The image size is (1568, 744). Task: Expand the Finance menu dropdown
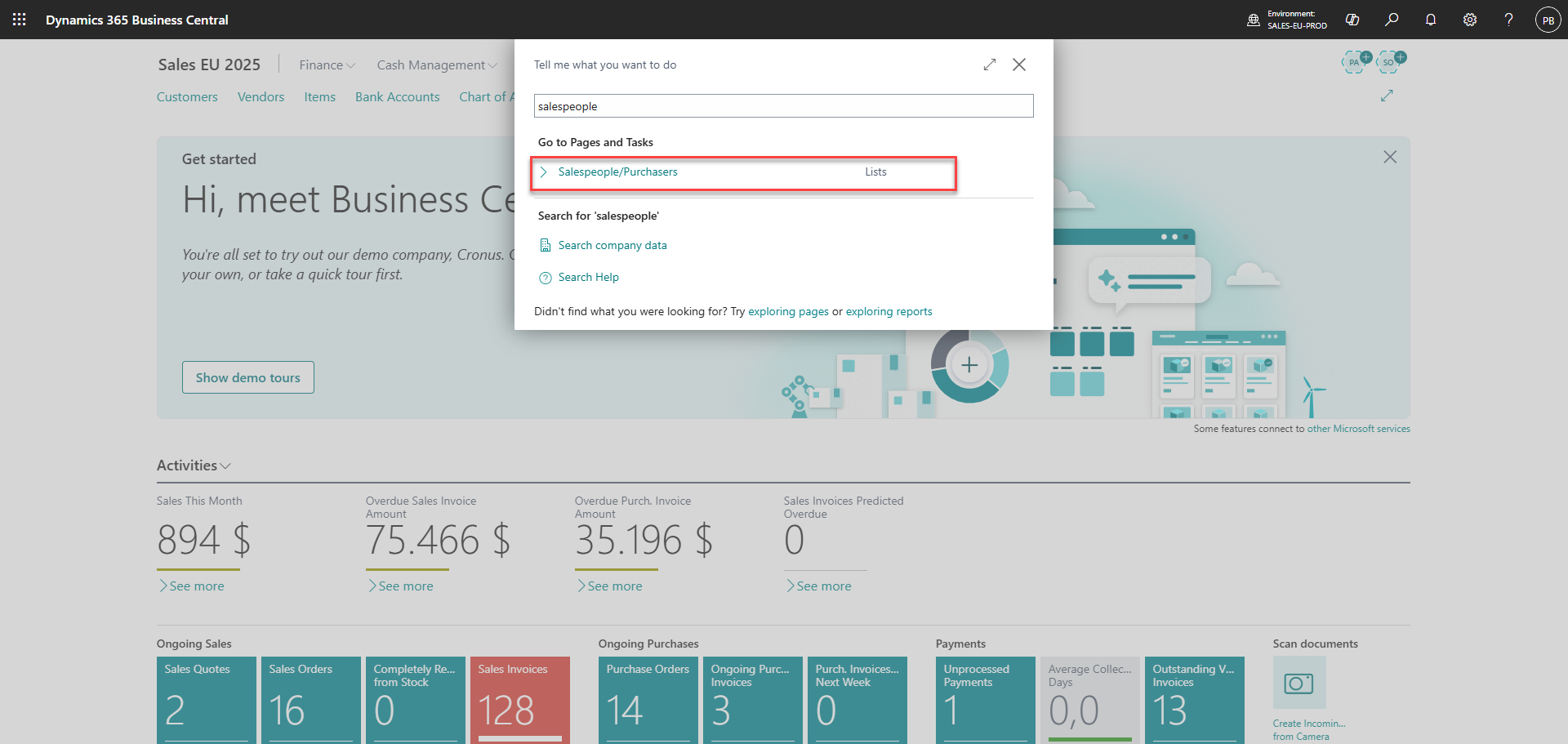click(x=327, y=65)
